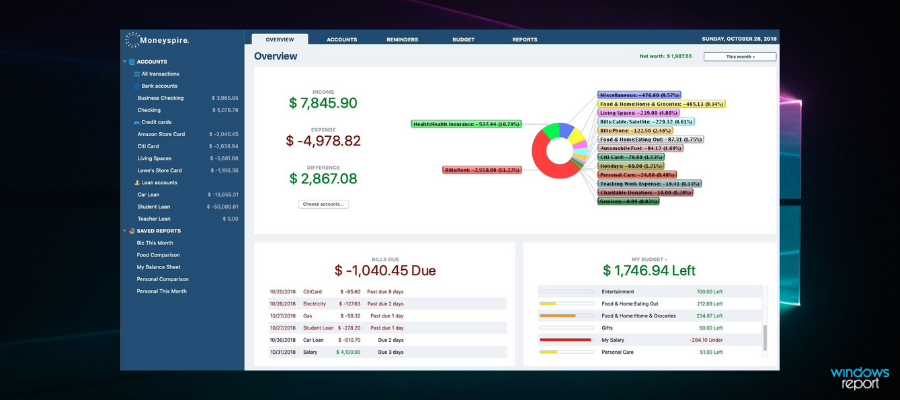Select Loan accounts group in sidebar

(x=159, y=182)
